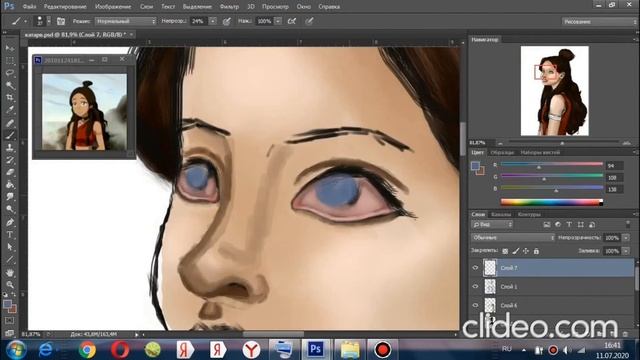Select the Rectangular Marquee tool
This screenshot has width=640, height=360.
pyautogui.click(x=10, y=60)
